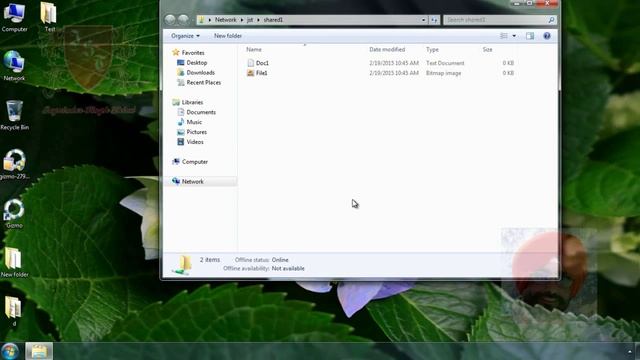Open the view options dropdown arrow
The width and height of the screenshot is (640, 360).
[514, 36]
